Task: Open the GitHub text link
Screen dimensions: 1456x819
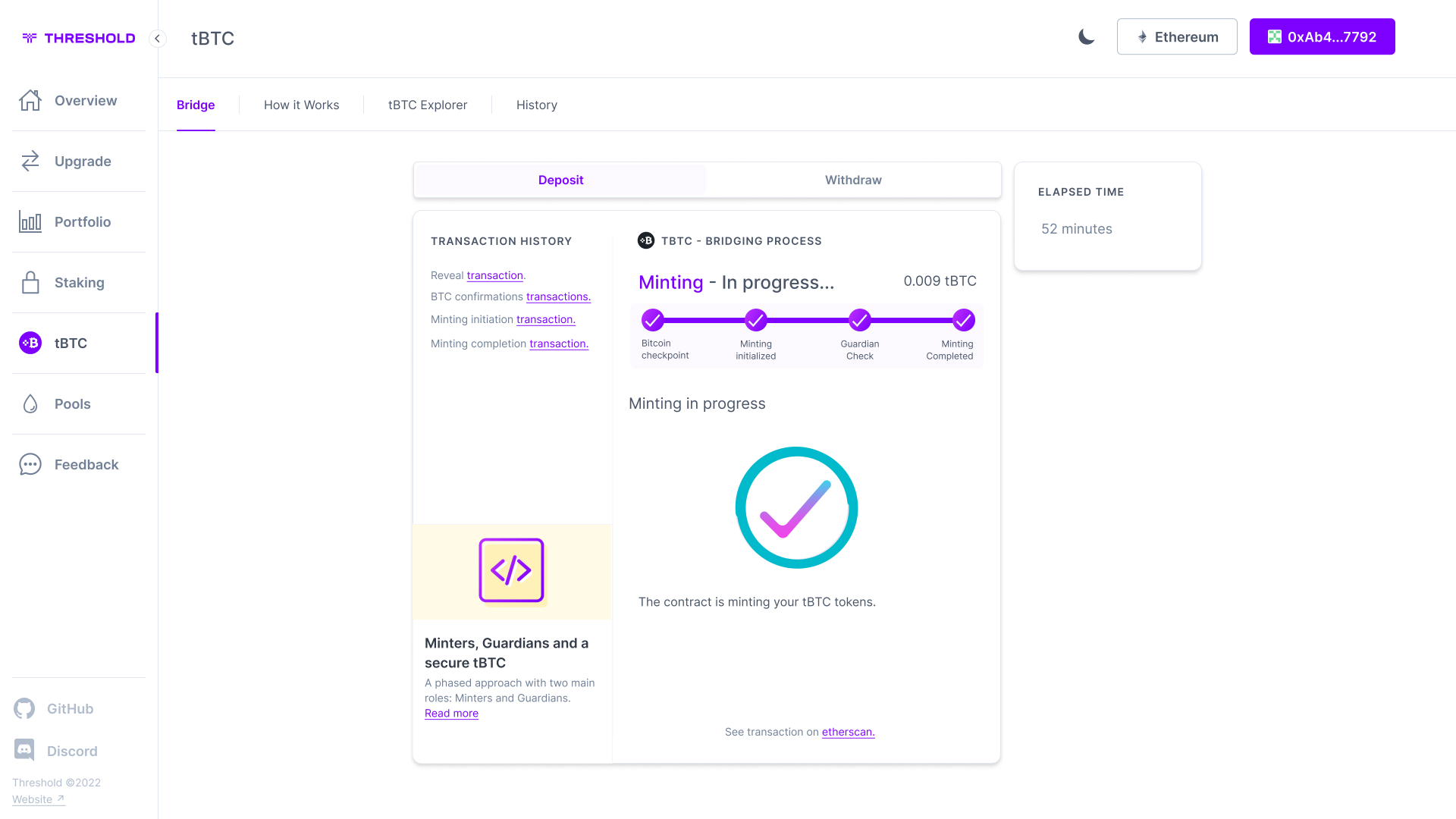Action: tap(70, 708)
